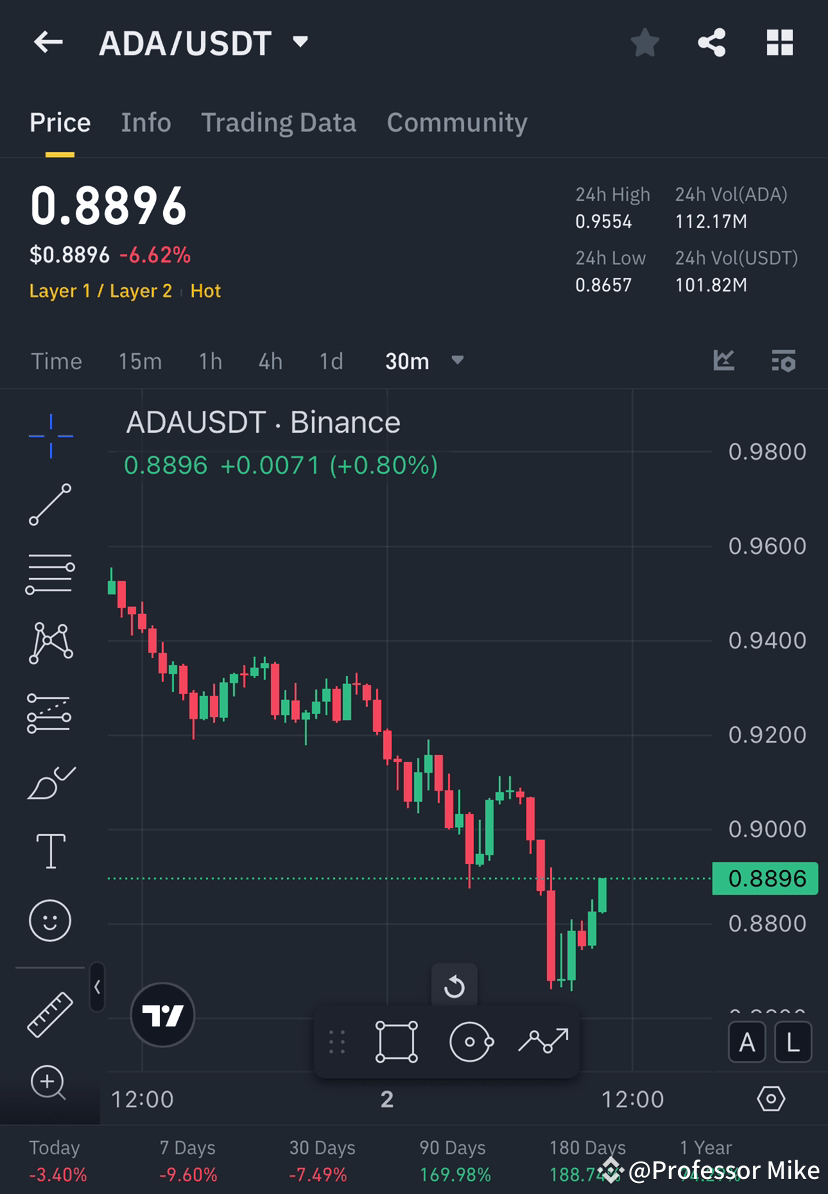This screenshot has width=828, height=1194.
Task: Open the emoji sticker tool
Action: pyautogui.click(x=50, y=920)
